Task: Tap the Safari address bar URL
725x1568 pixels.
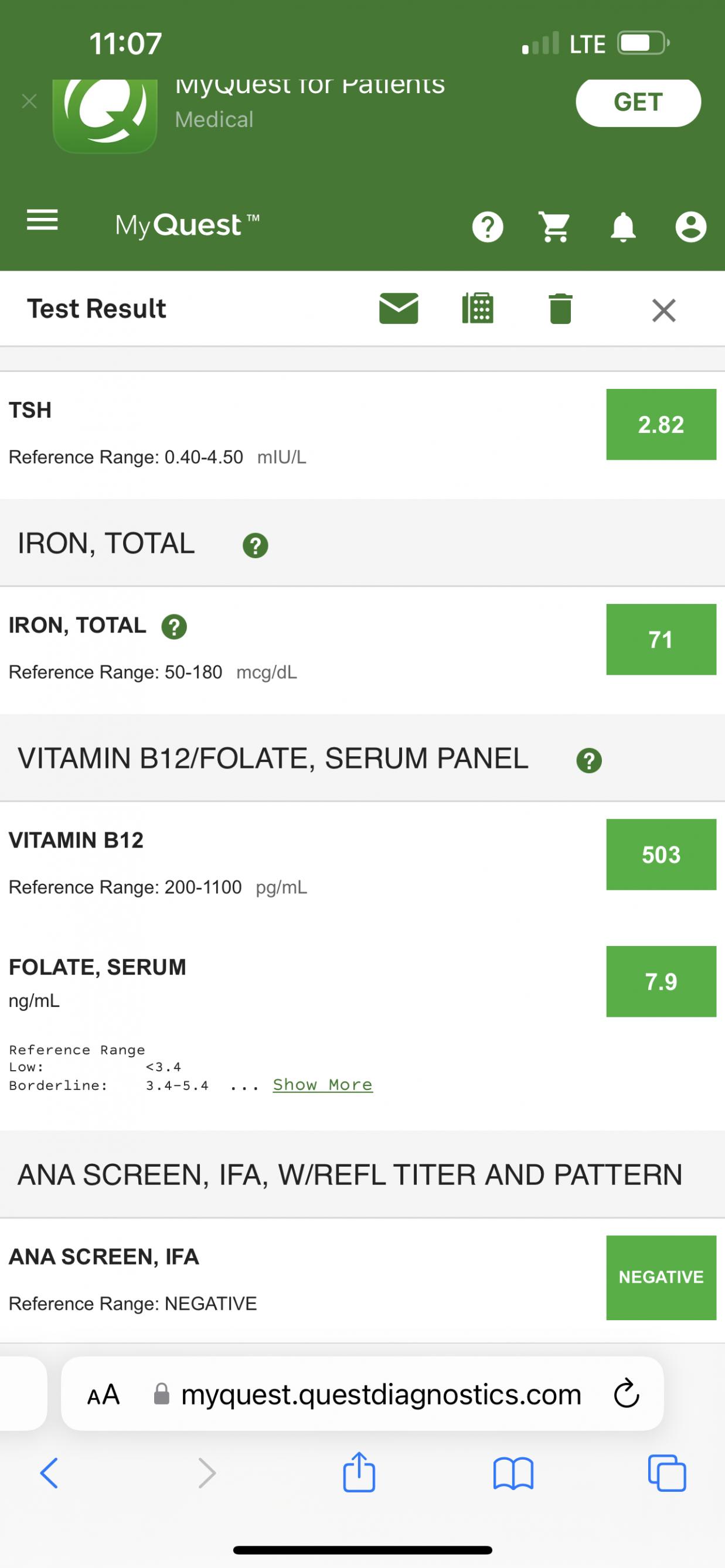Action: tap(381, 1395)
